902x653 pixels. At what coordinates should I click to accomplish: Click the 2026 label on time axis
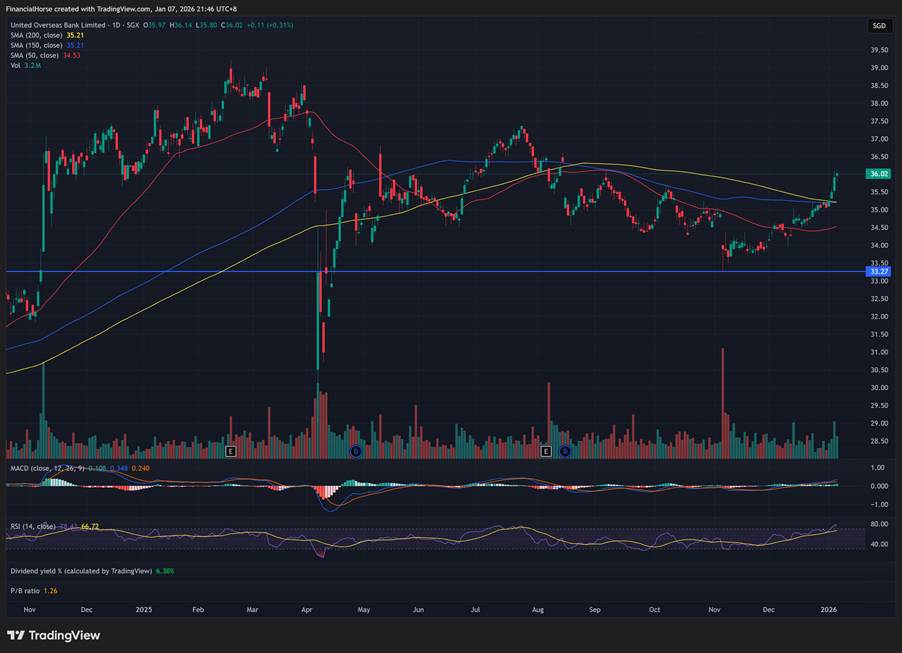pyautogui.click(x=829, y=609)
